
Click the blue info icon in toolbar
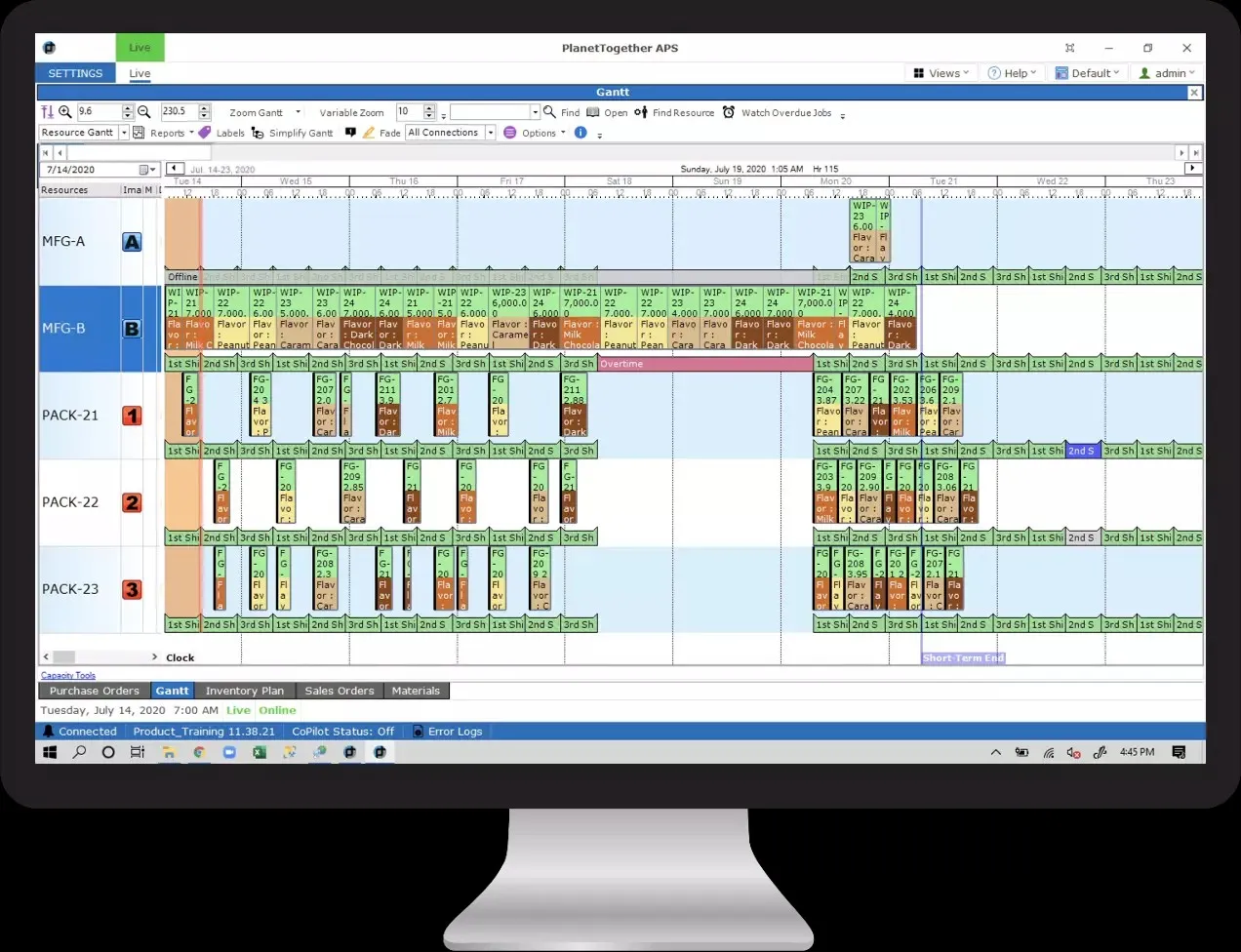(x=580, y=133)
